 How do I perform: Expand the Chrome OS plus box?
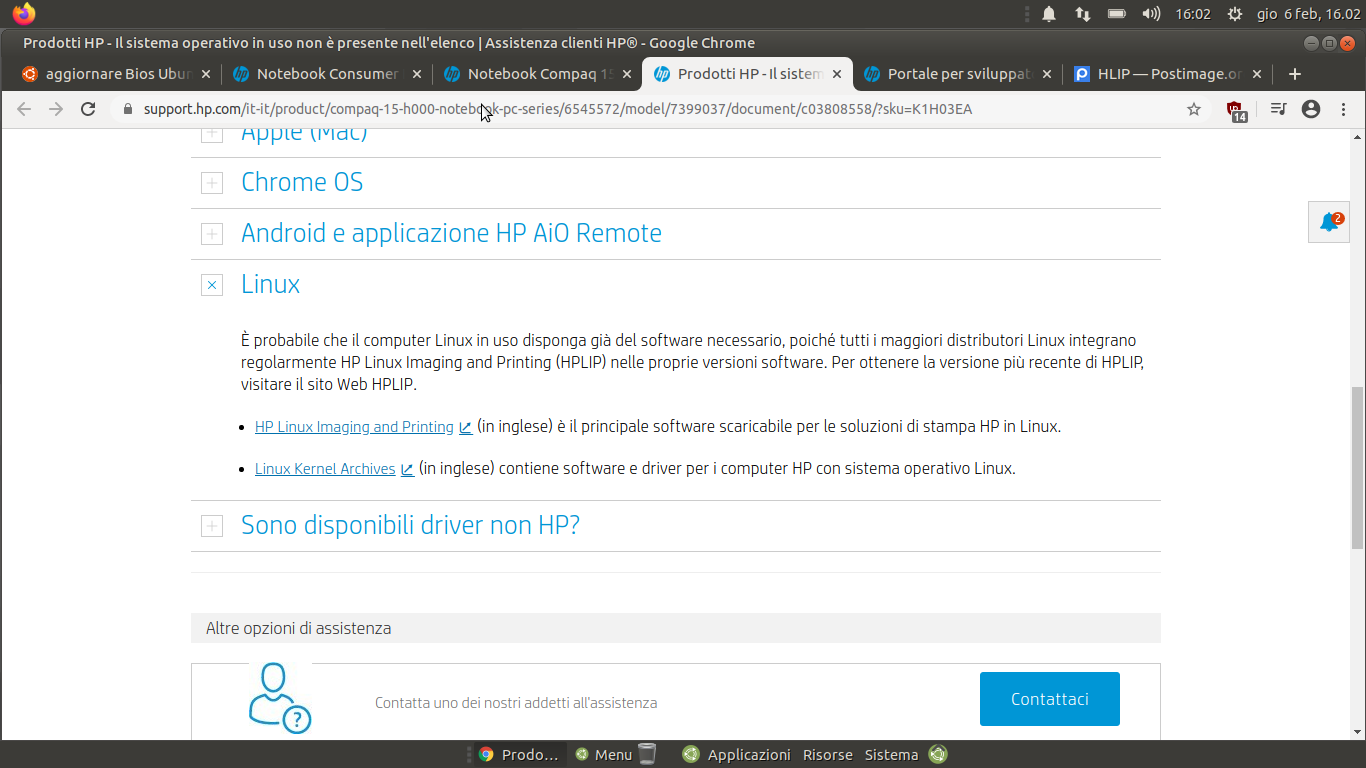(x=212, y=183)
